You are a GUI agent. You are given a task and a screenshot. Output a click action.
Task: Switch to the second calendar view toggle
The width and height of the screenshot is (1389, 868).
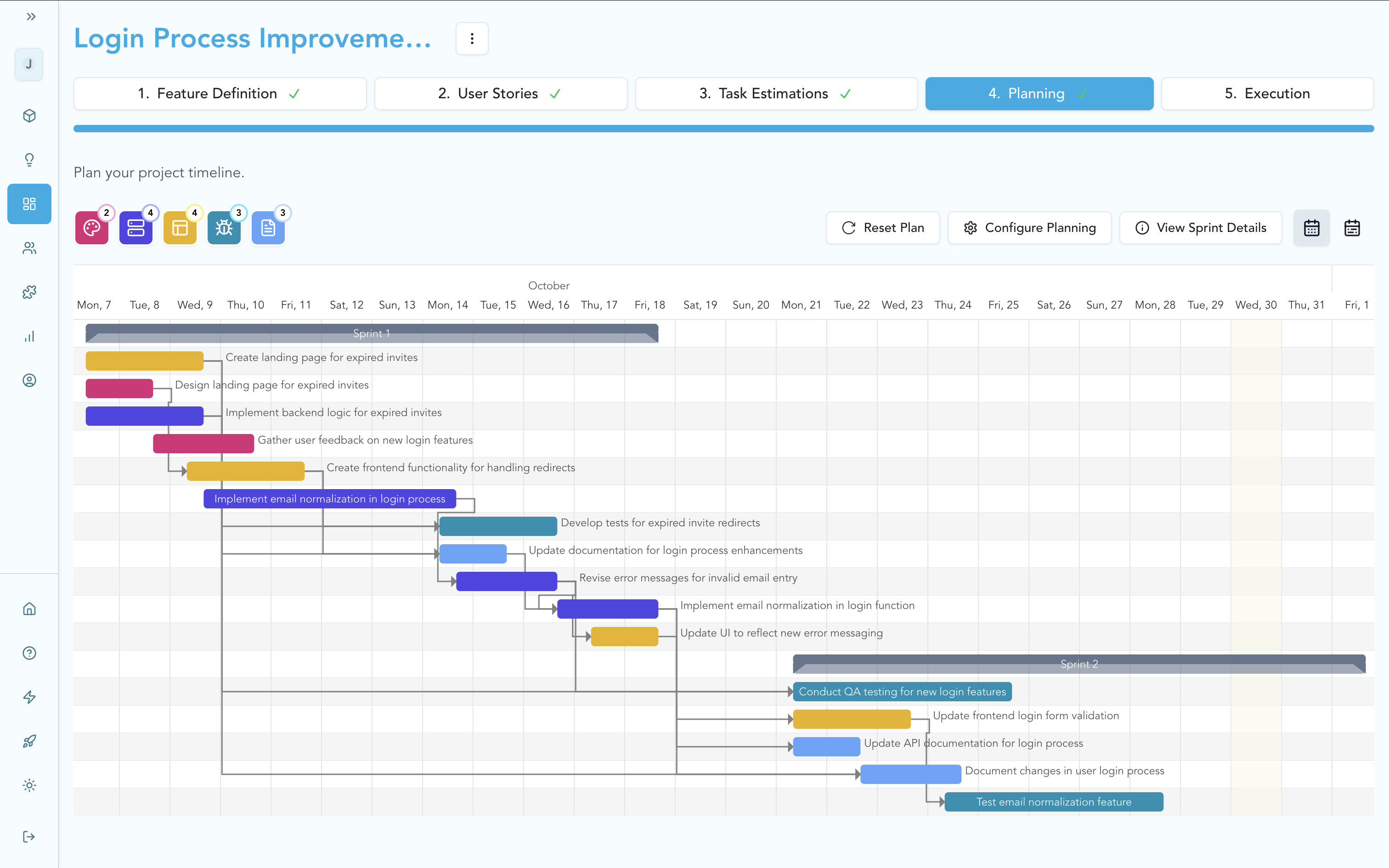click(x=1352, y=228)
